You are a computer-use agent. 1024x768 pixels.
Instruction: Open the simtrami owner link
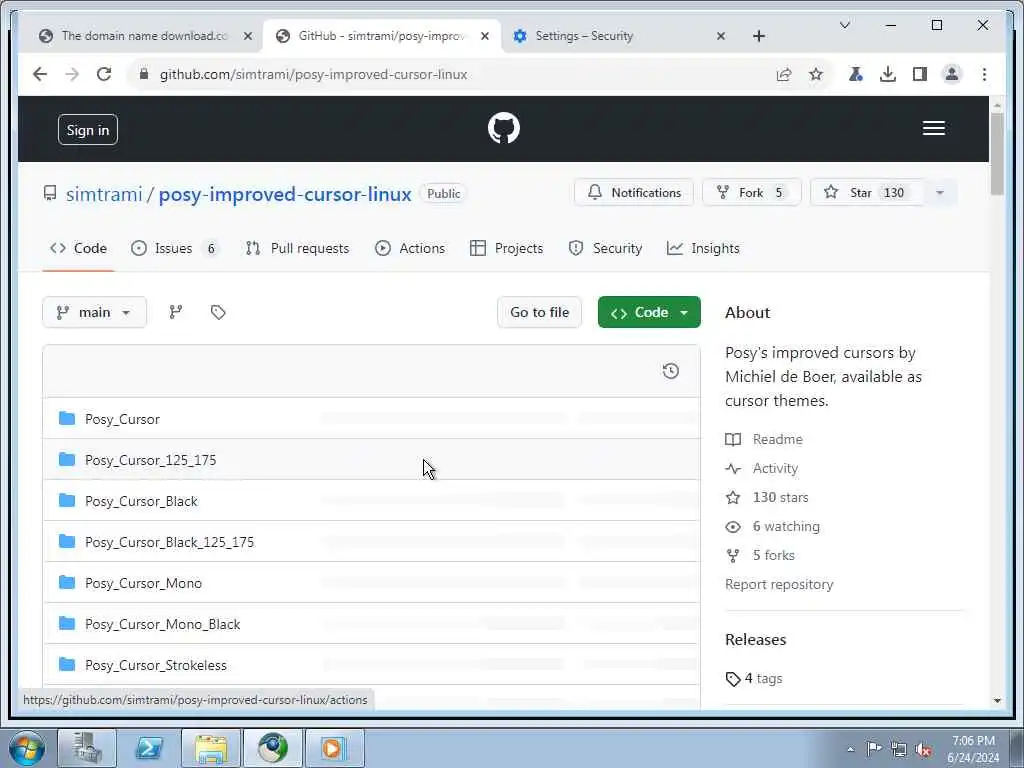click(104, 194)
